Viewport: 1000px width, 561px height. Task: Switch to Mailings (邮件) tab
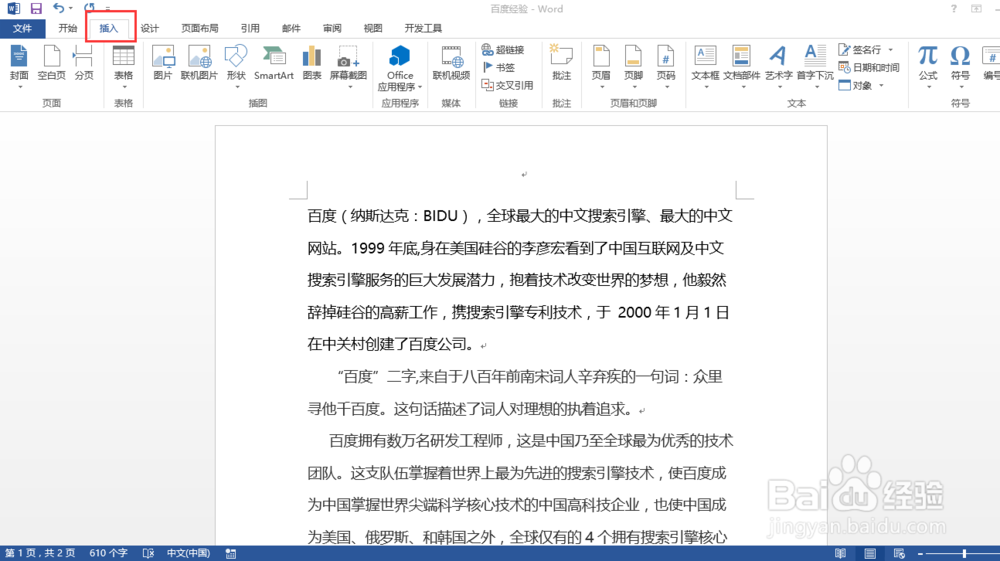tap(291, 29)
